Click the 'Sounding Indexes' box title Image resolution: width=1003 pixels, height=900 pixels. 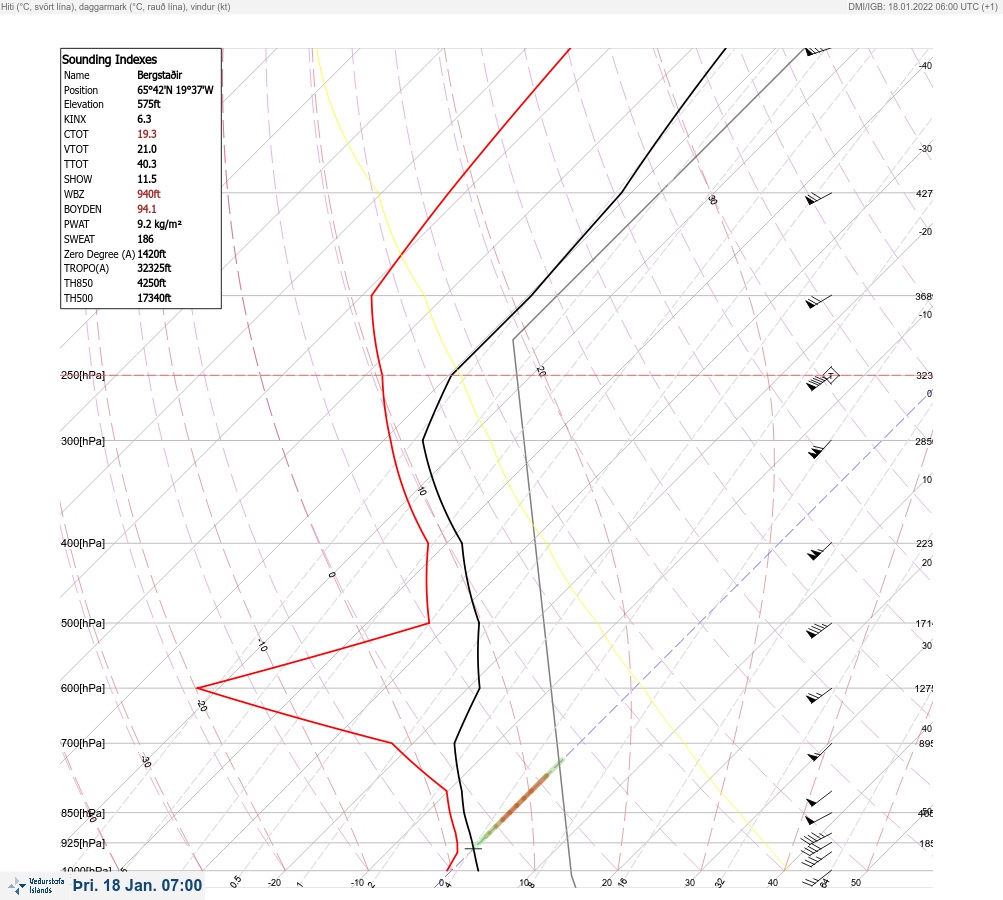point(109,59)
